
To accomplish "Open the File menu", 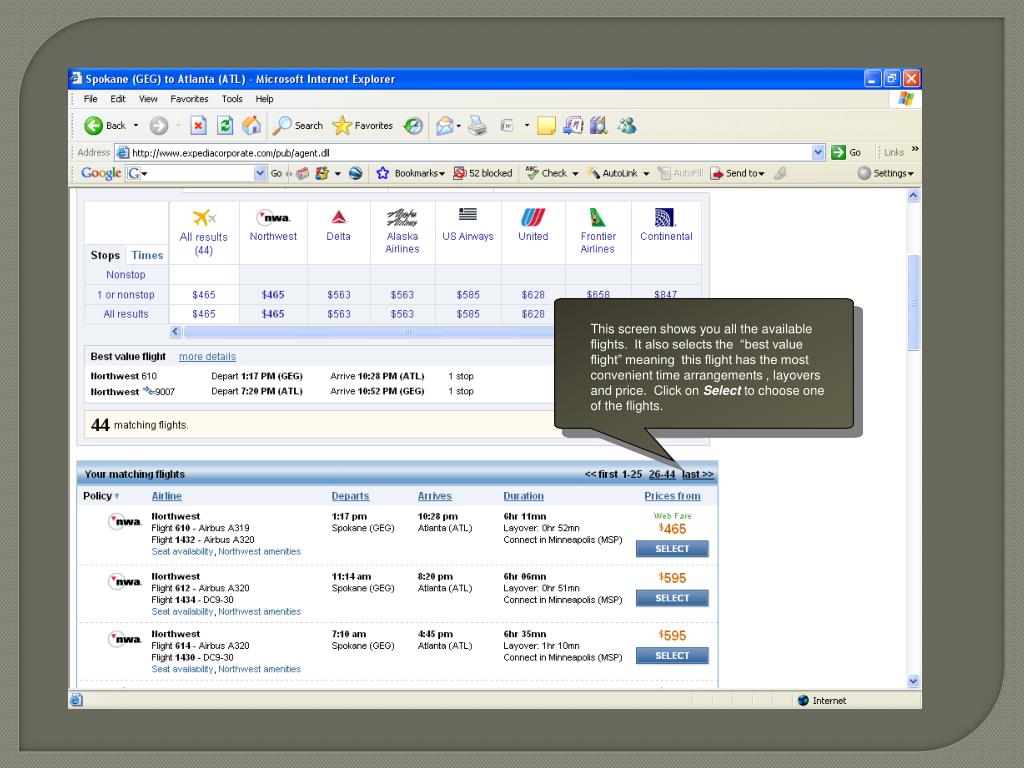I will [91, 99].
